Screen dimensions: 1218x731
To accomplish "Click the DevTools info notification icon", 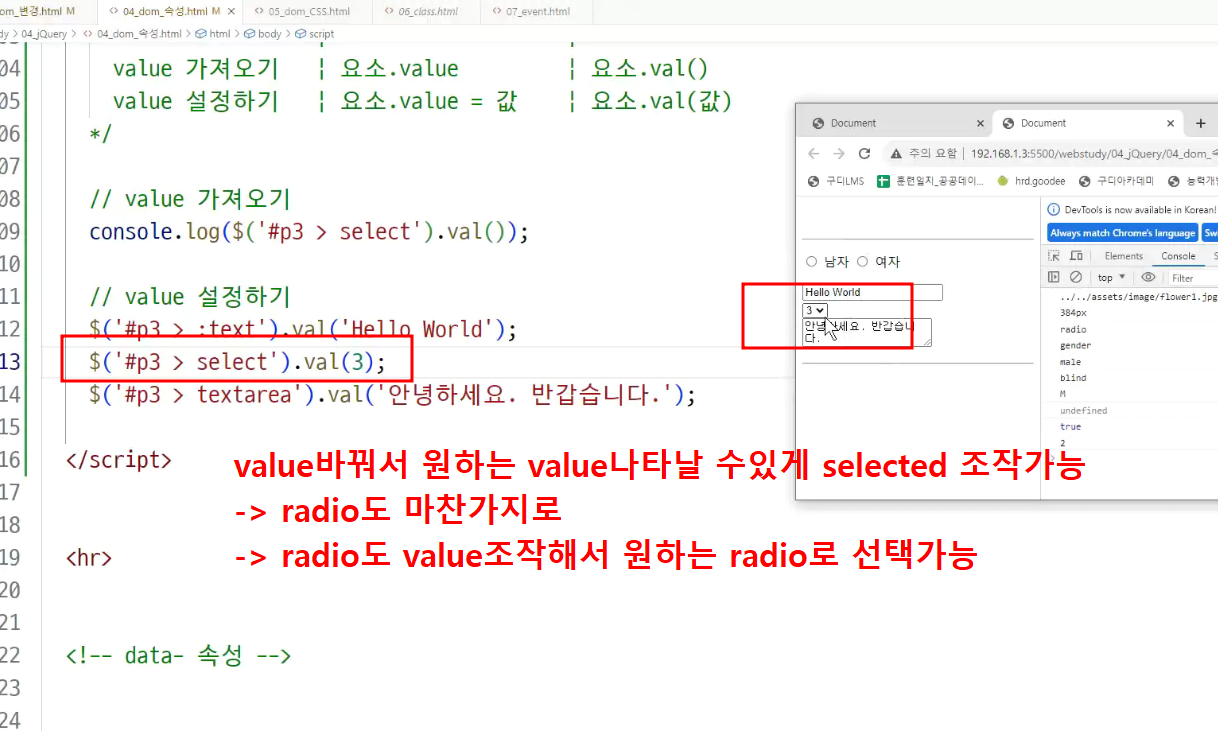I will (1053, 210).
